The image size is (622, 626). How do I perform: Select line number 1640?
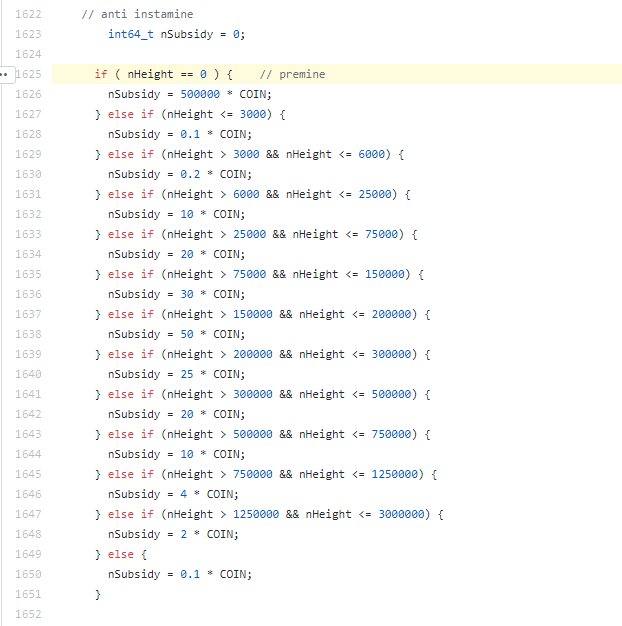click(28, 374)
